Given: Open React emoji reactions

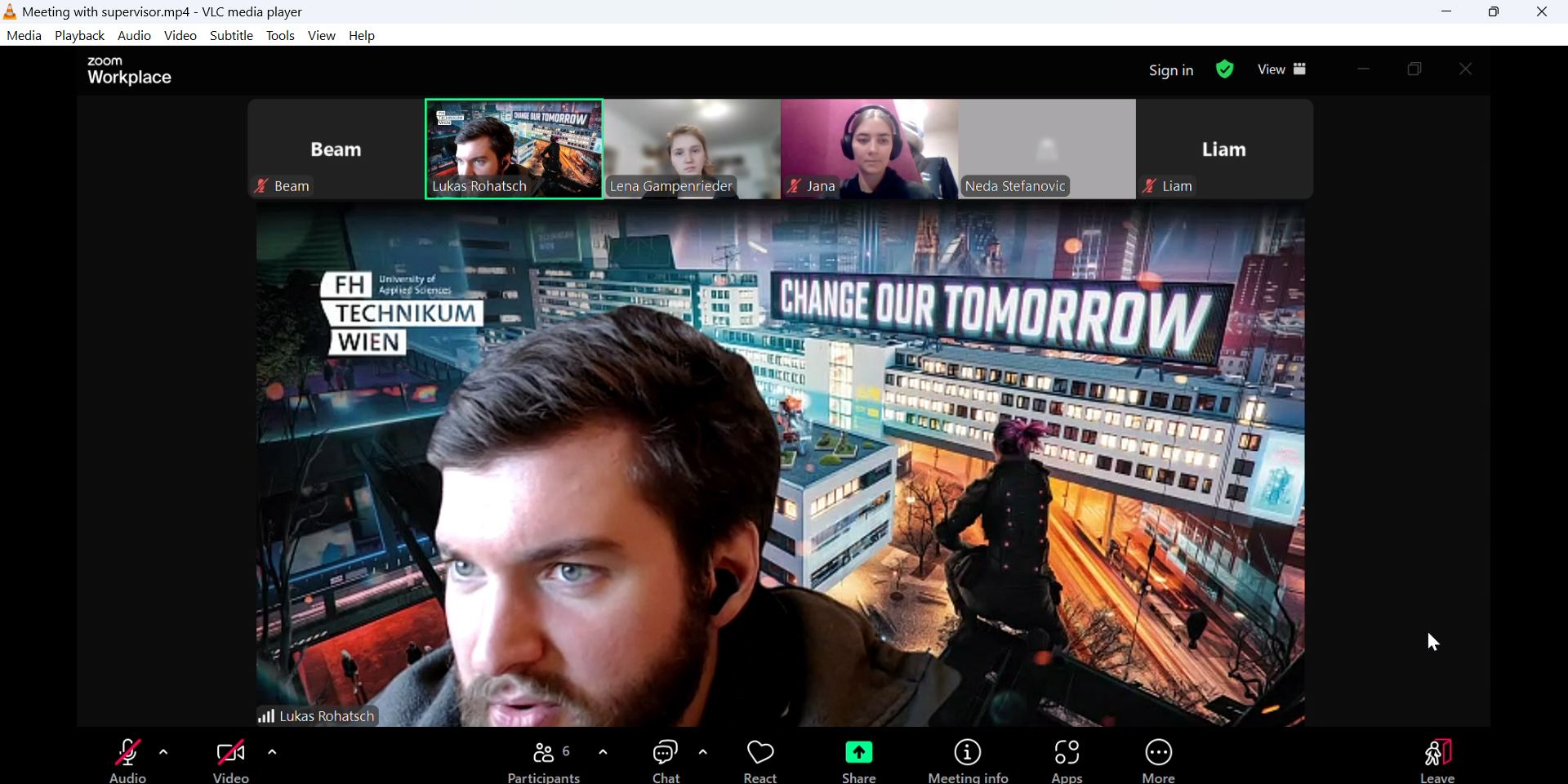Looking at the screenshot, I should [x=761, y=760].
